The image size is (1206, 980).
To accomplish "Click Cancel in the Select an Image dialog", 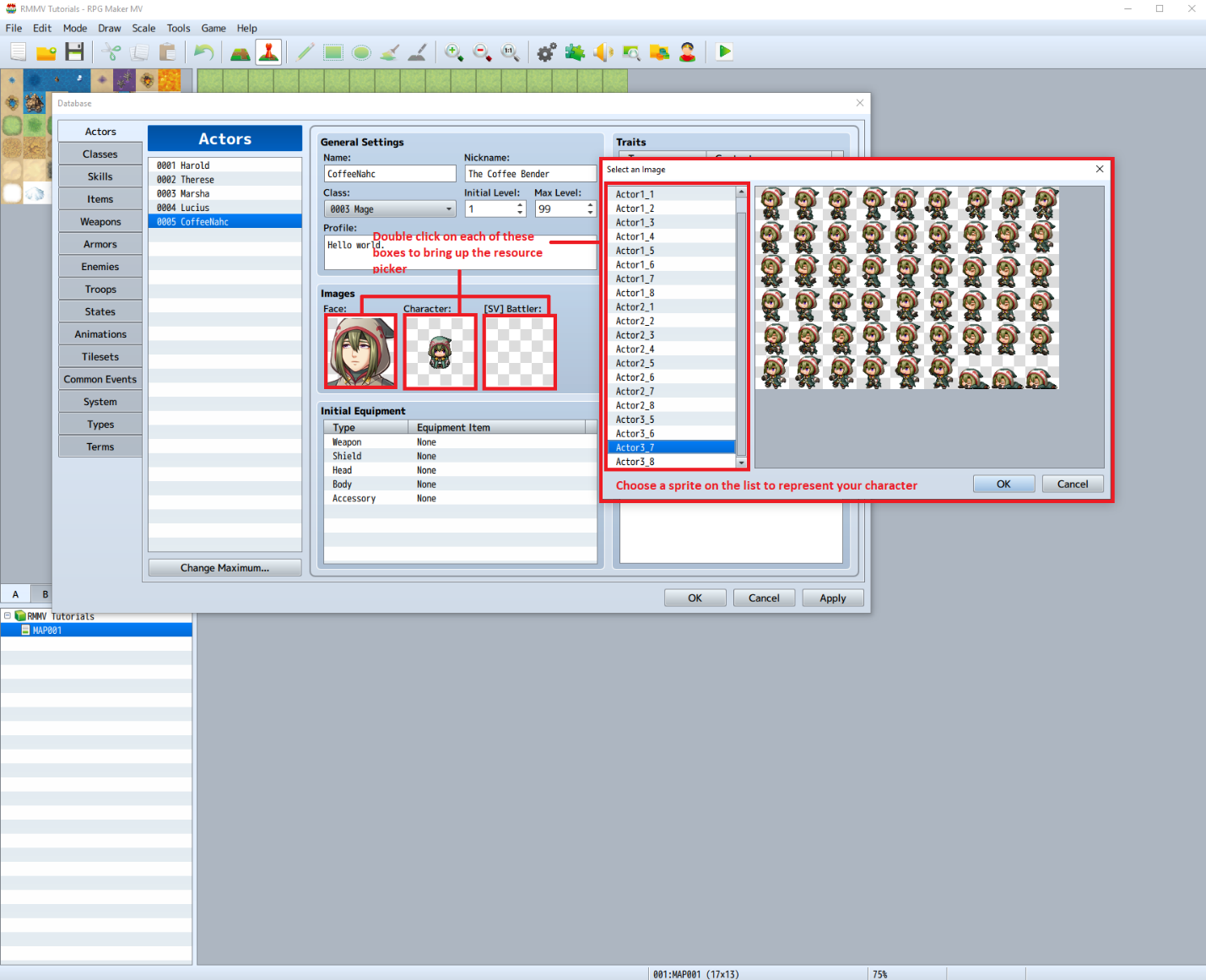I will click(x=1073, y=484).
